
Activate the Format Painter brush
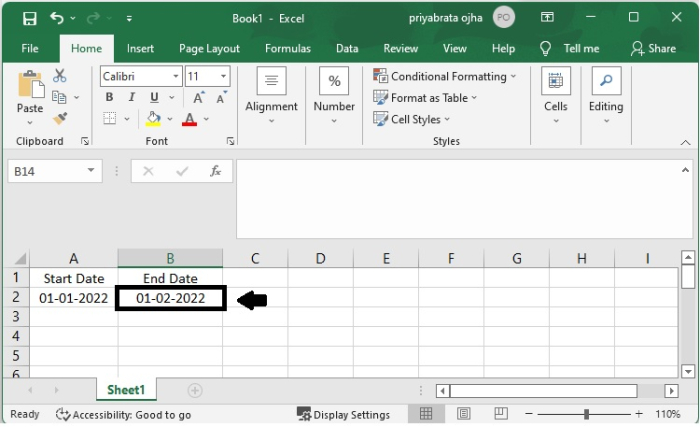coord(60,118)
